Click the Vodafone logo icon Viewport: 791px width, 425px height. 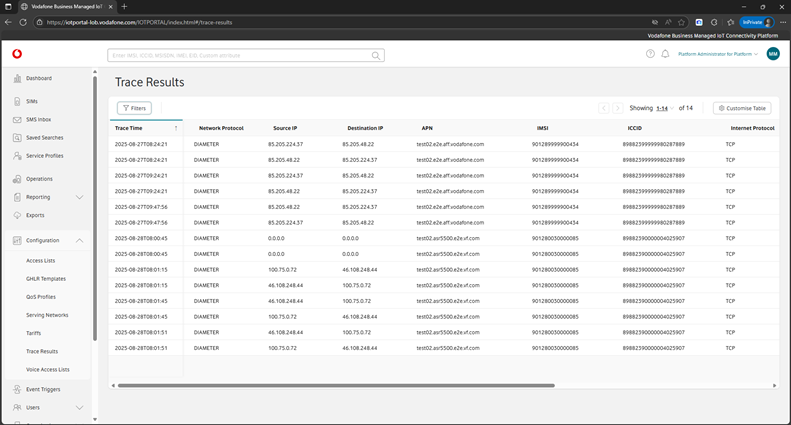17,54
